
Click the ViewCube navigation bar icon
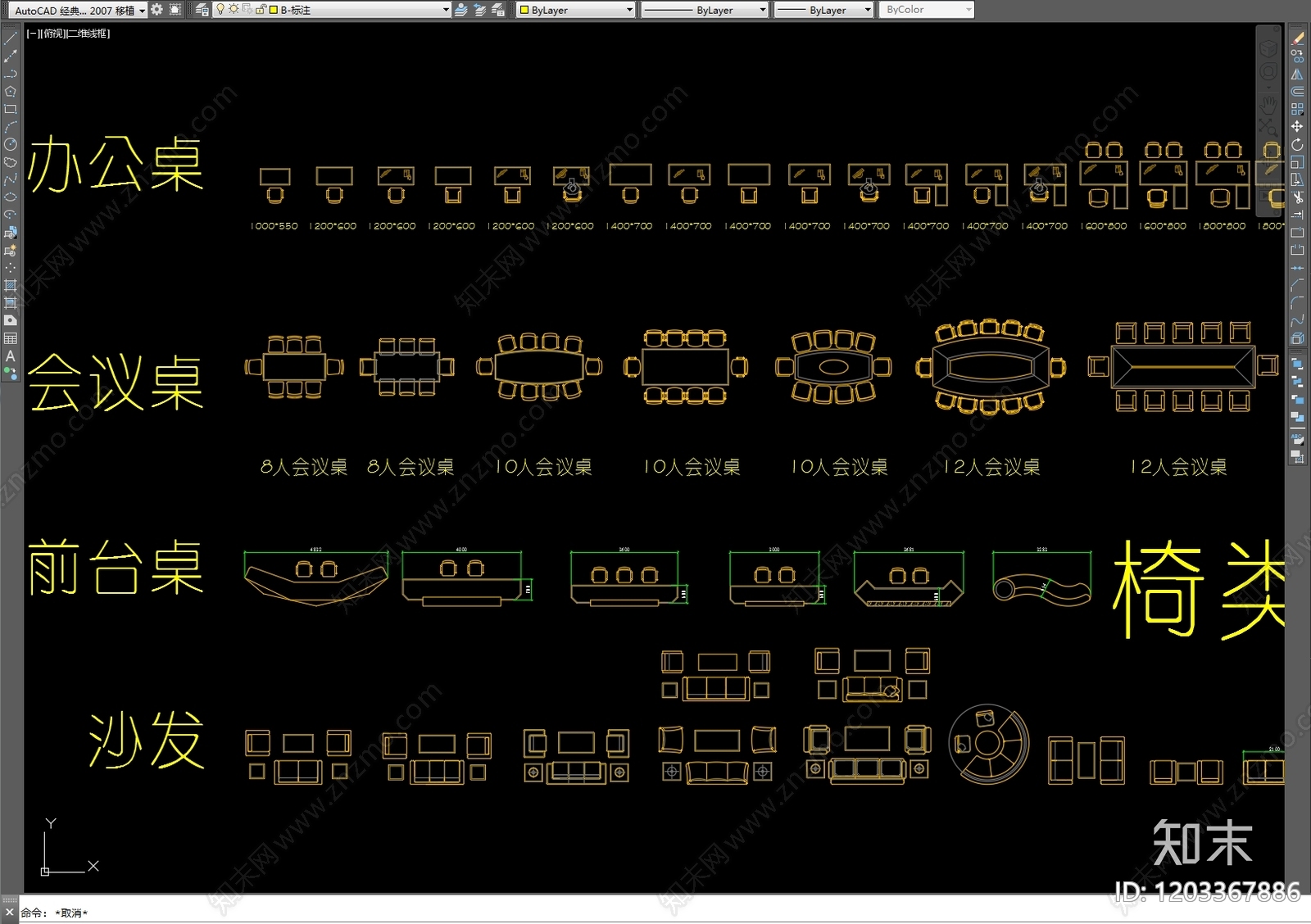click(1268, 48)
